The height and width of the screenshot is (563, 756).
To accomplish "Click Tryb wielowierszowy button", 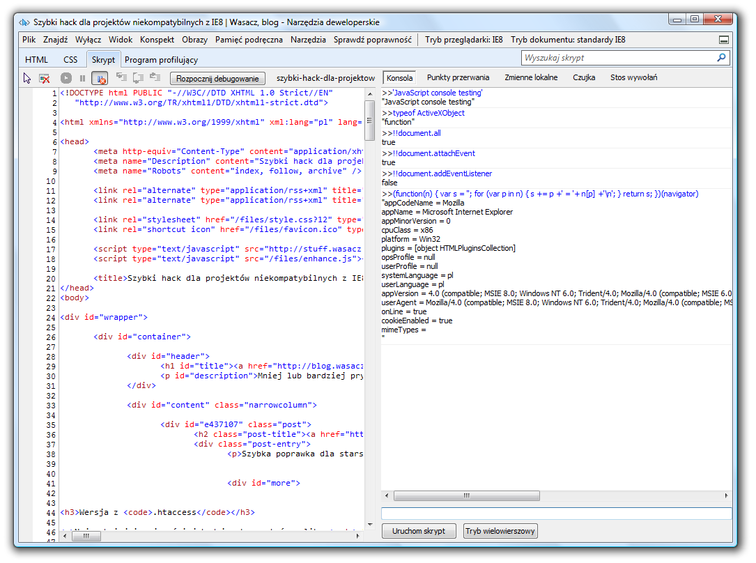I will 500,531.
